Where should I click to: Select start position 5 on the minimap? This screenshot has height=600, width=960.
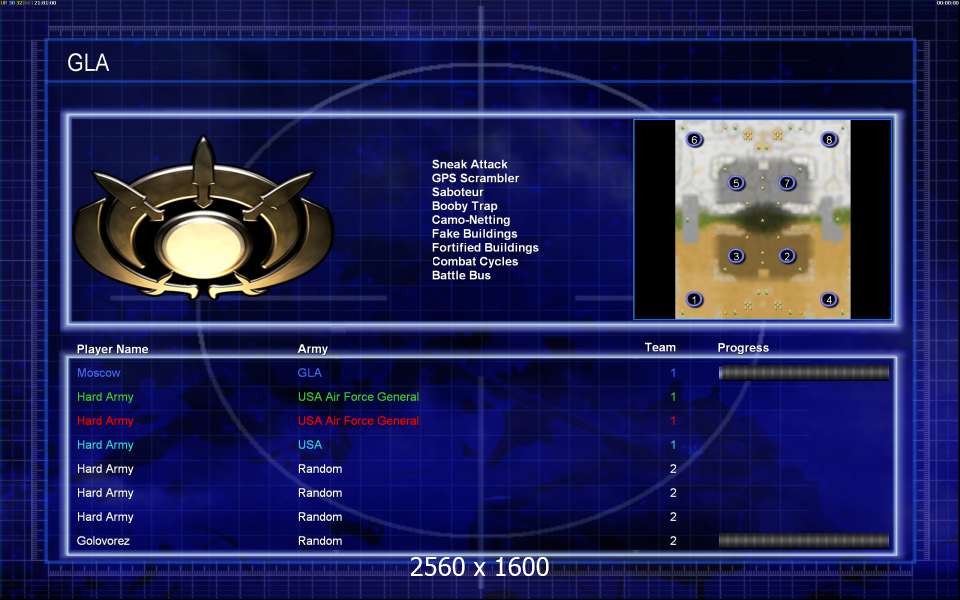pyautogui.click(x=736, y=182)
